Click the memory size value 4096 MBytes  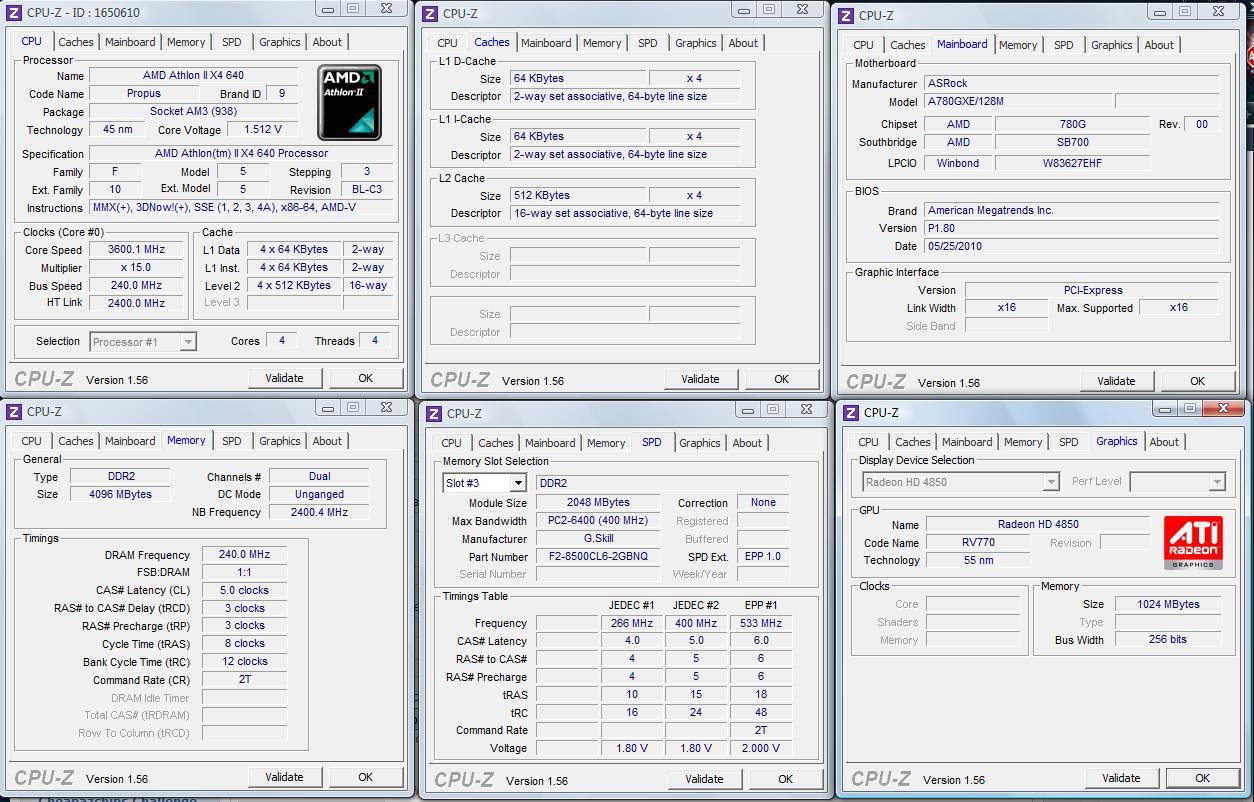tap(122, 494)
